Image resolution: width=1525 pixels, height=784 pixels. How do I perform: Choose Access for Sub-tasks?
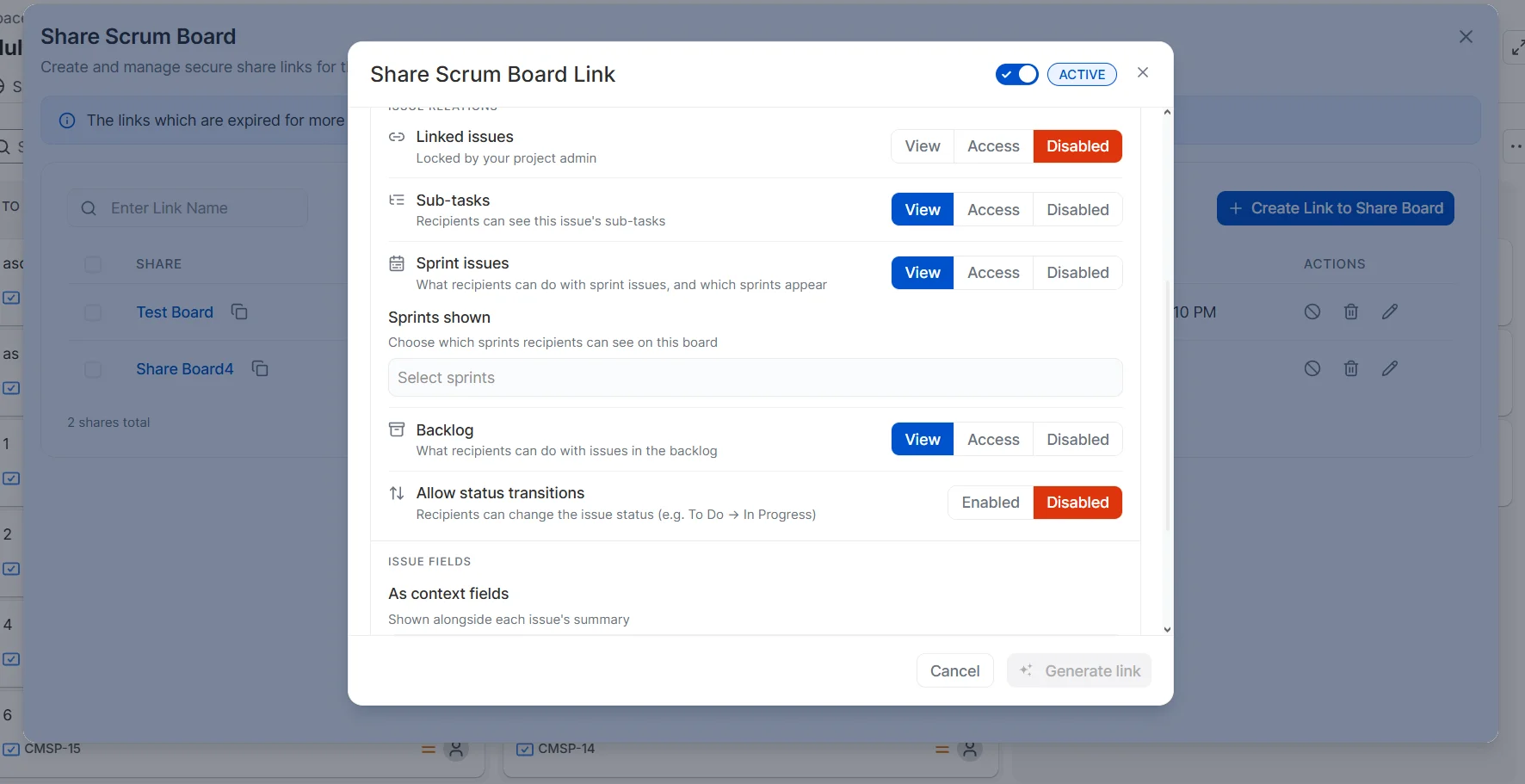(x=993, y=210)
